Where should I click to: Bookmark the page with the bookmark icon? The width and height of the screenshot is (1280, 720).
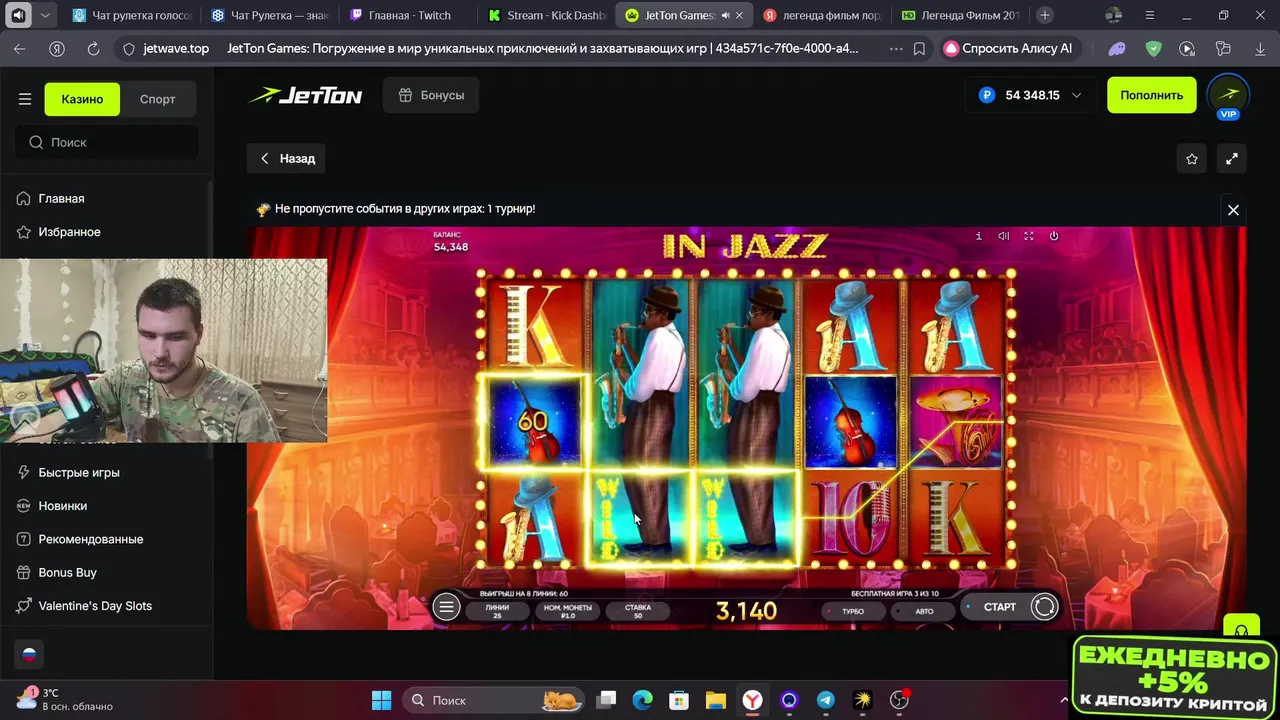coord(919,48)
